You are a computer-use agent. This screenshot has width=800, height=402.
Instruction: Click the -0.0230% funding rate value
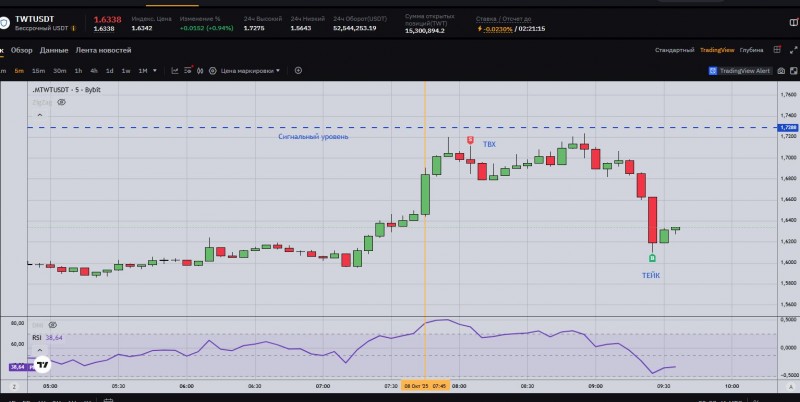pyautogui.click(x=498, y=29)
